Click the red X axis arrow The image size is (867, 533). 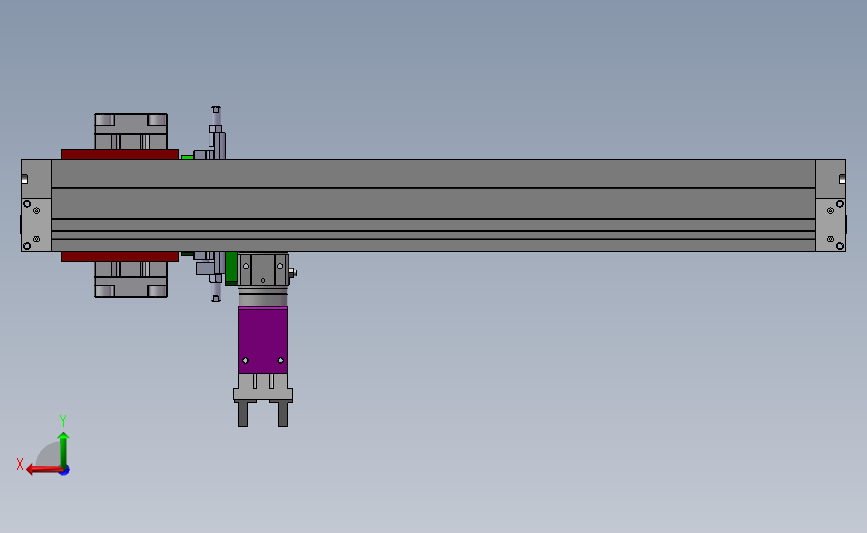[x=44, y=469]
